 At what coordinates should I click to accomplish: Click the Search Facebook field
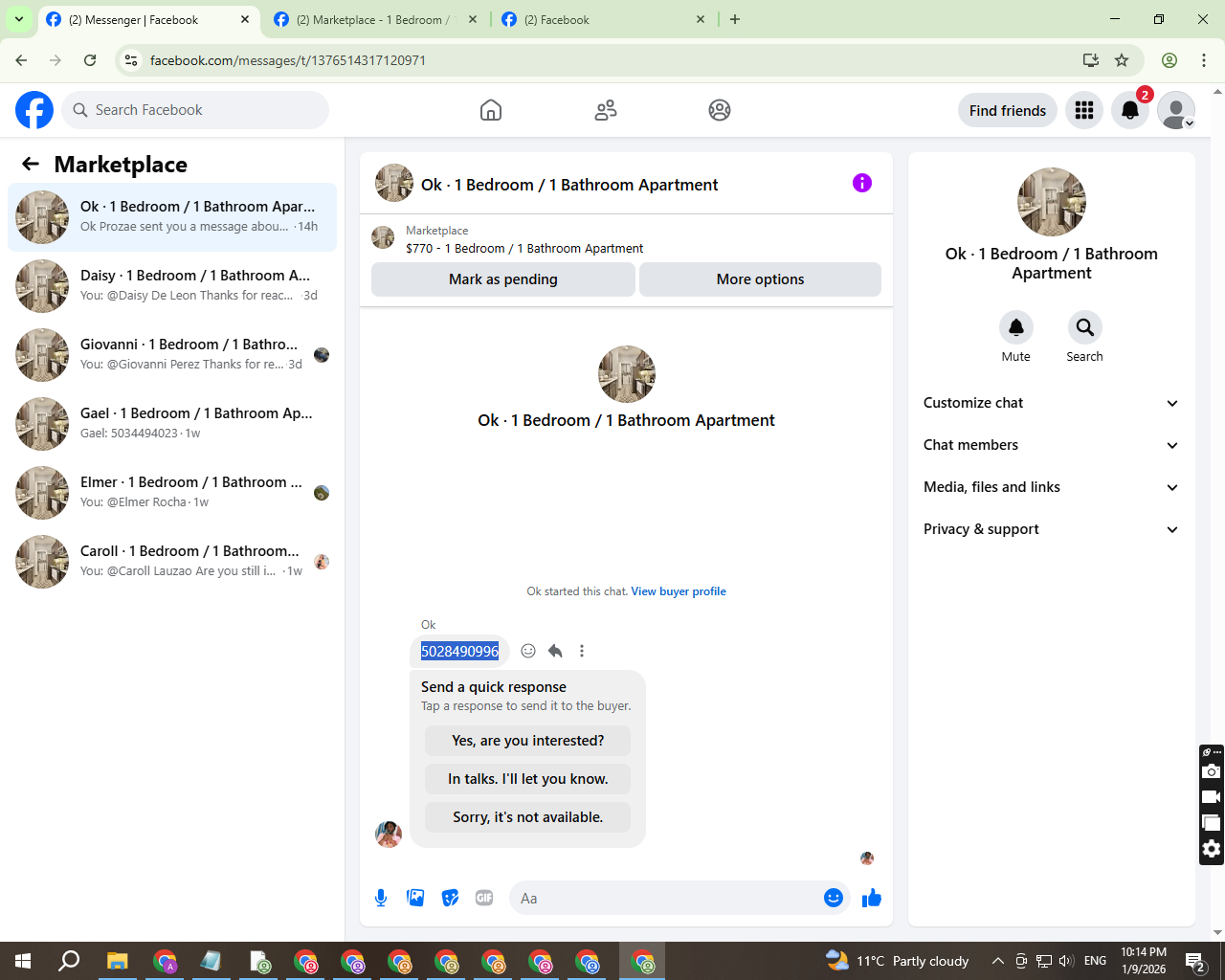195,110
